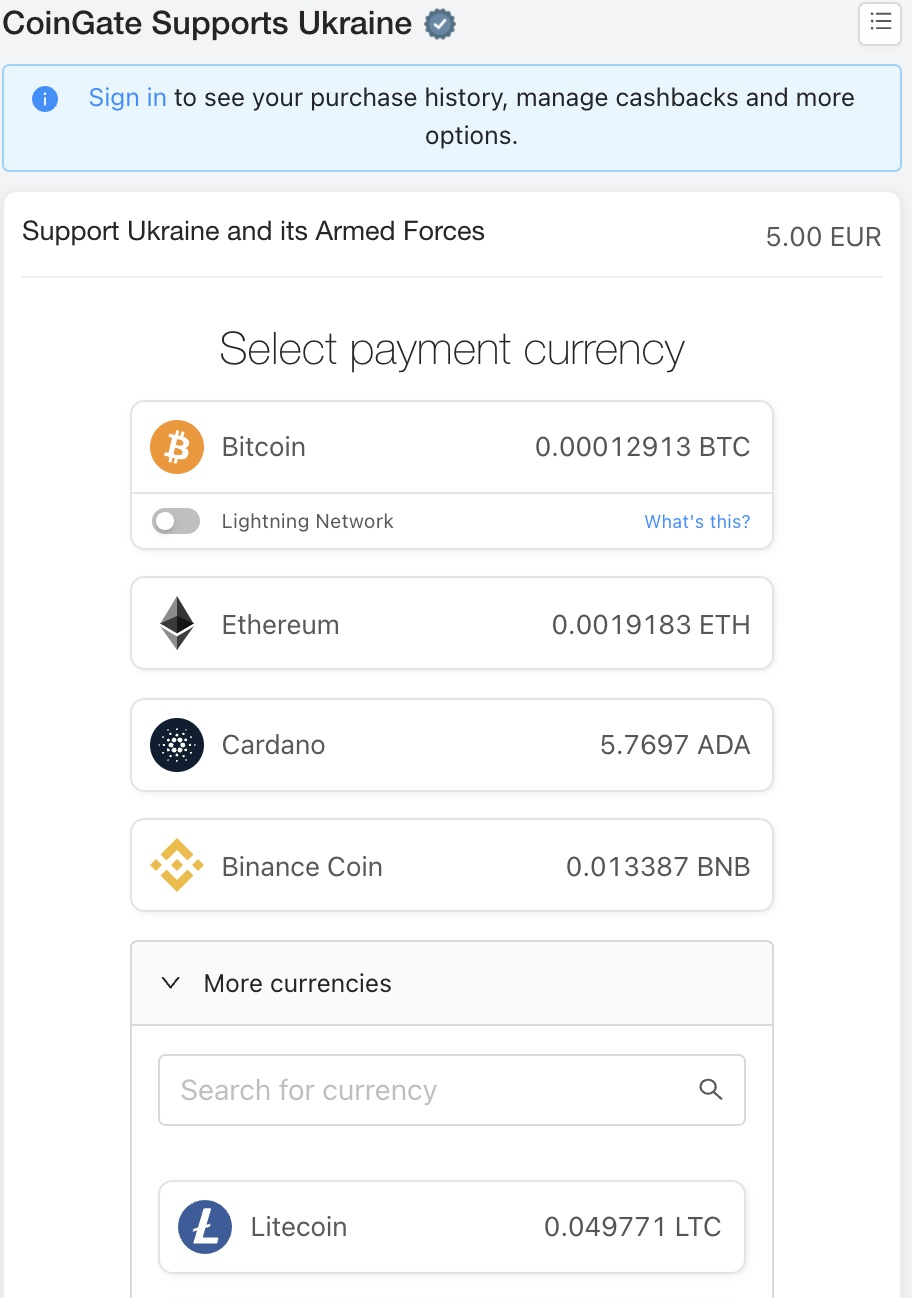This screenshot has height=1298, width=912.
Task: Open the Sign in link
Action: (127, 98)
